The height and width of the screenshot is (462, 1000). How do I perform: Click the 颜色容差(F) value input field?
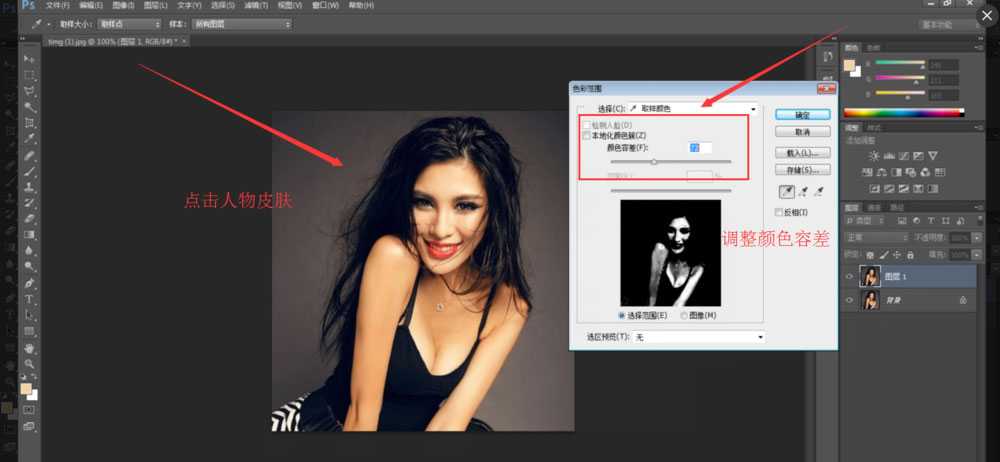point(700,148)
